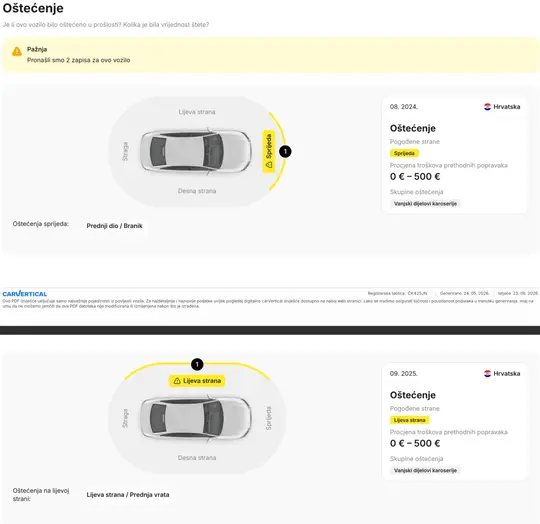Click the bottom car diagram image
The height and width of the screenshot is (524, 540).
[196, 418]
